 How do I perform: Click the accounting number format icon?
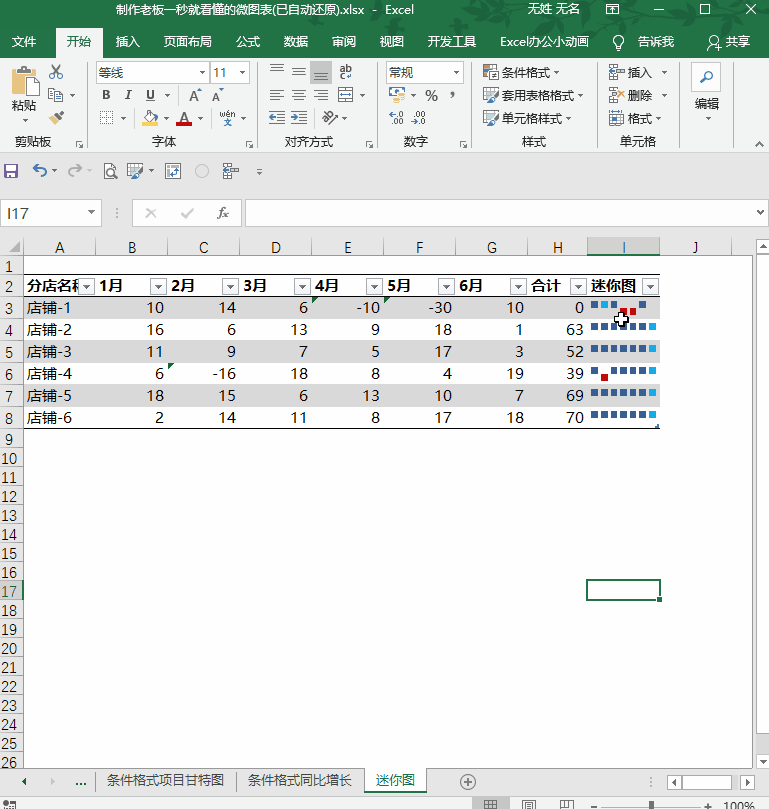(397, 95)
